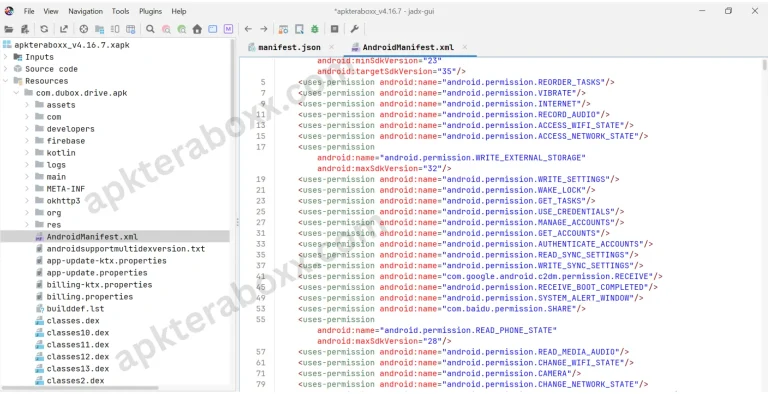Expand the kotlin folder
The width and height of the screenshot is (768, 394).
pyautogui.click(x=27, y=153)
